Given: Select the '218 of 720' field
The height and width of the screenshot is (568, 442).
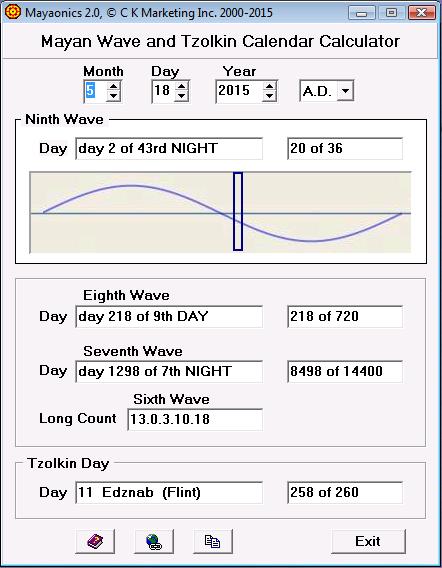Looking at the screenshot, I should coord(345,317).
